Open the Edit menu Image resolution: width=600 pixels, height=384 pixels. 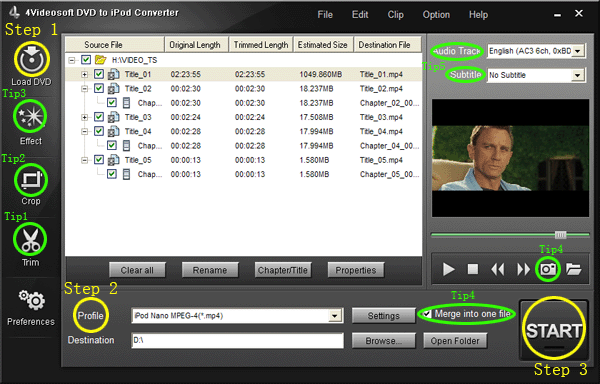click(360, 15)
